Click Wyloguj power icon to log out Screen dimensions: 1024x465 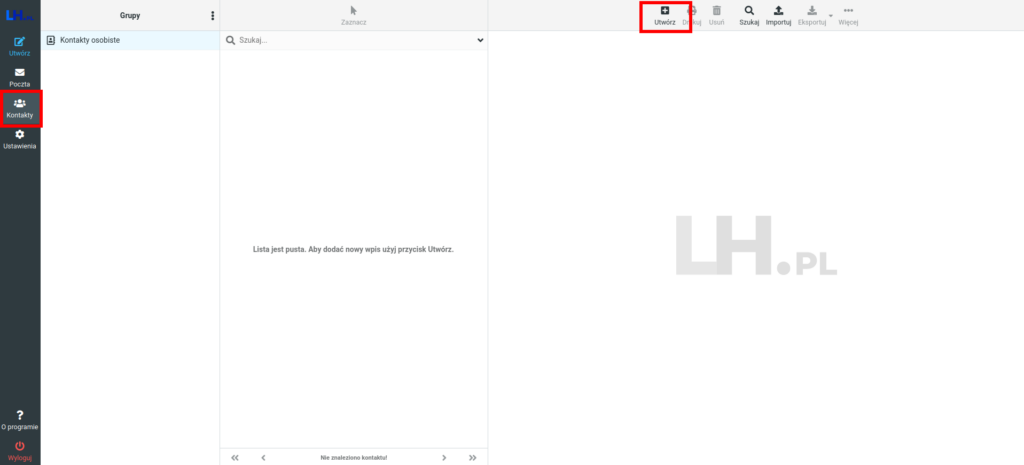20,450
